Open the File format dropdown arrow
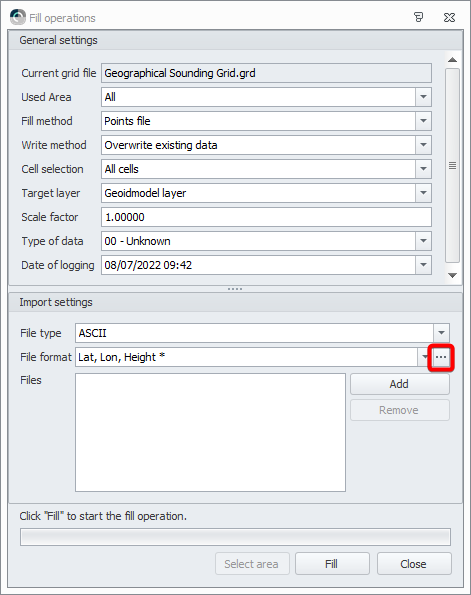Image resolution: width=471 pixels, height=595 pixels. pyautogui.click(x=424, y=357)
